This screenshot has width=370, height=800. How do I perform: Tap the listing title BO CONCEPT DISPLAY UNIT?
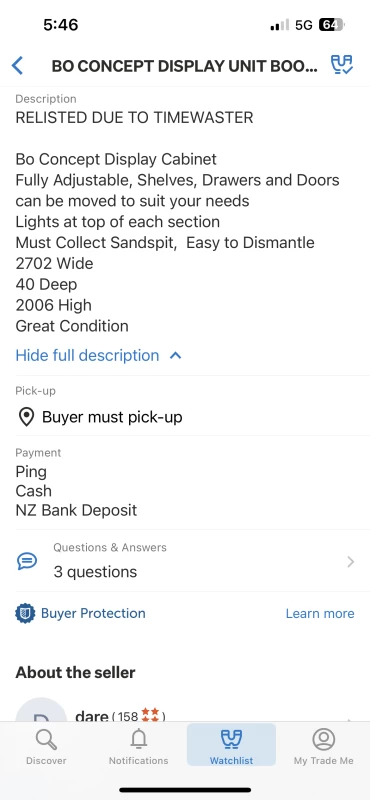tap(184, 66)
